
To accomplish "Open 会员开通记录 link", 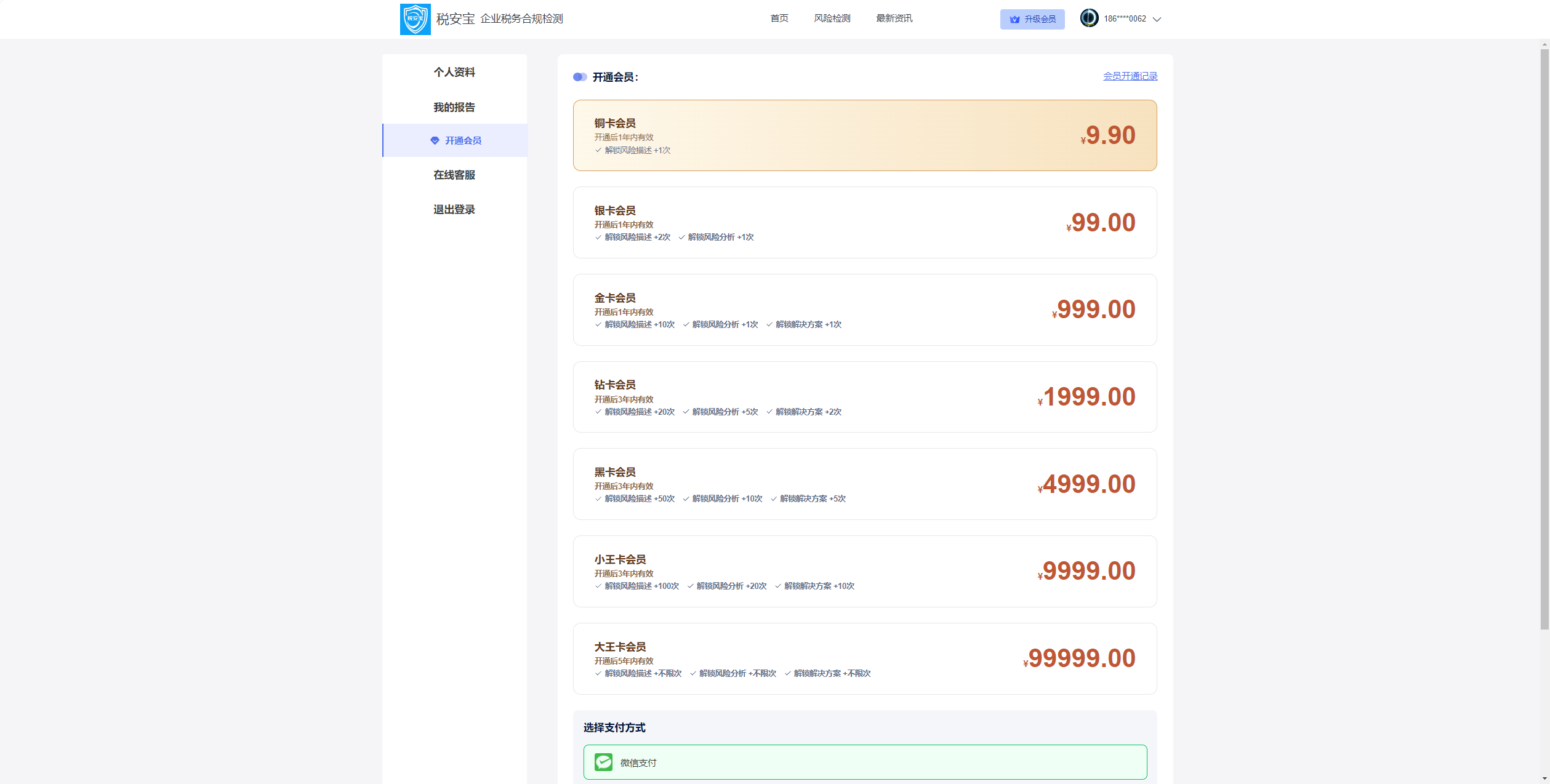I will pyautogui.click(x=1130, y=76).
